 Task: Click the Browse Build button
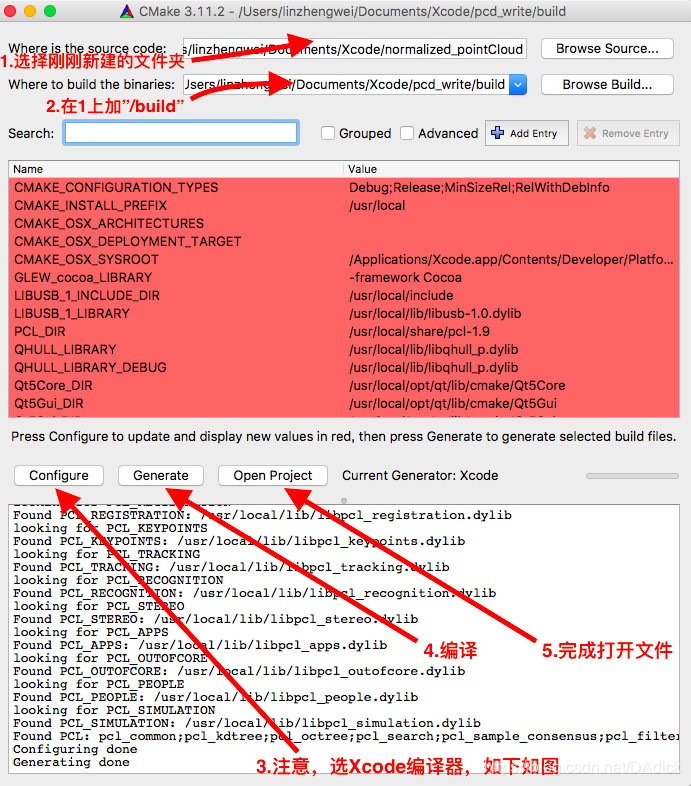607,84
